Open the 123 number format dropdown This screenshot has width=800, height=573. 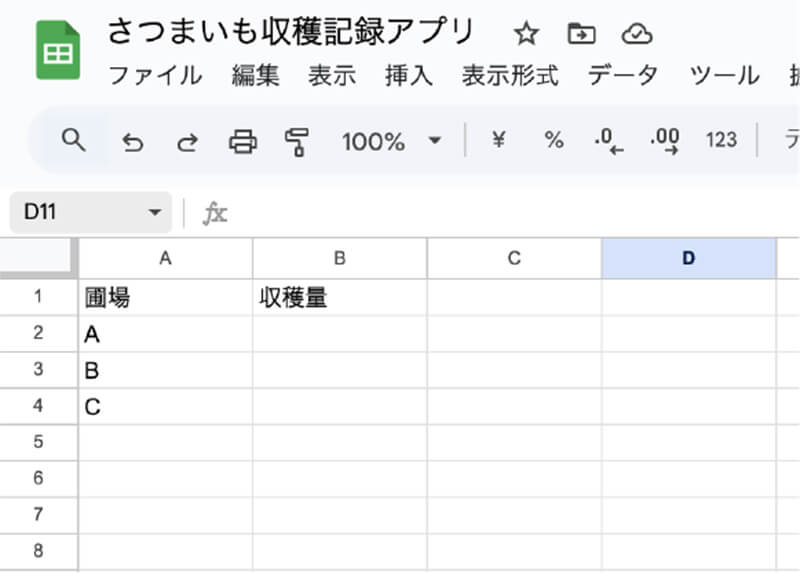(721, 141)
